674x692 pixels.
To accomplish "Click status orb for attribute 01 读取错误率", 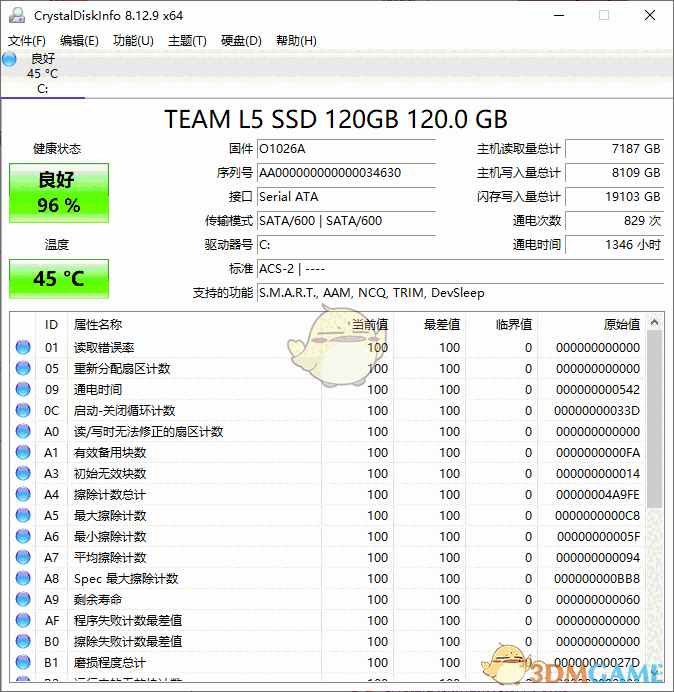I will (23, 347).
